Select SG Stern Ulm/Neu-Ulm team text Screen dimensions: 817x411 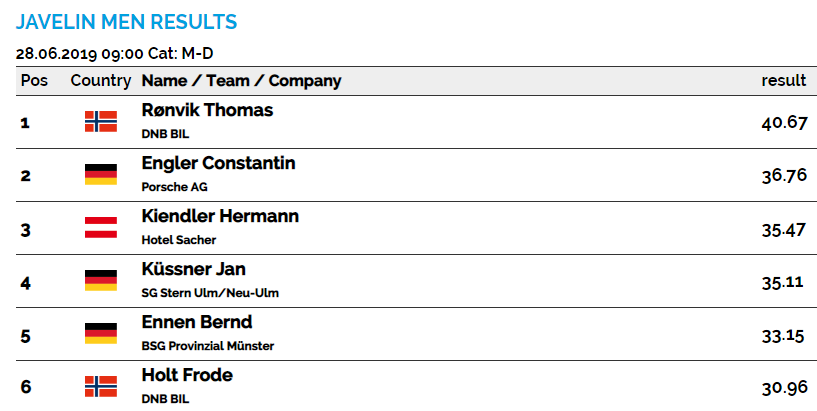coord(210,293)
